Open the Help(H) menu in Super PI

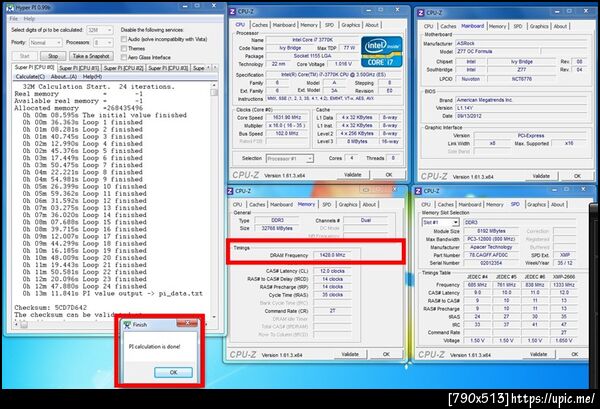(x=92, y=77)
